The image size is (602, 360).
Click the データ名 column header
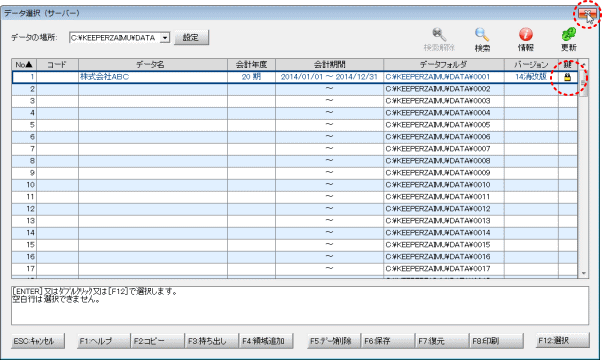153,64
